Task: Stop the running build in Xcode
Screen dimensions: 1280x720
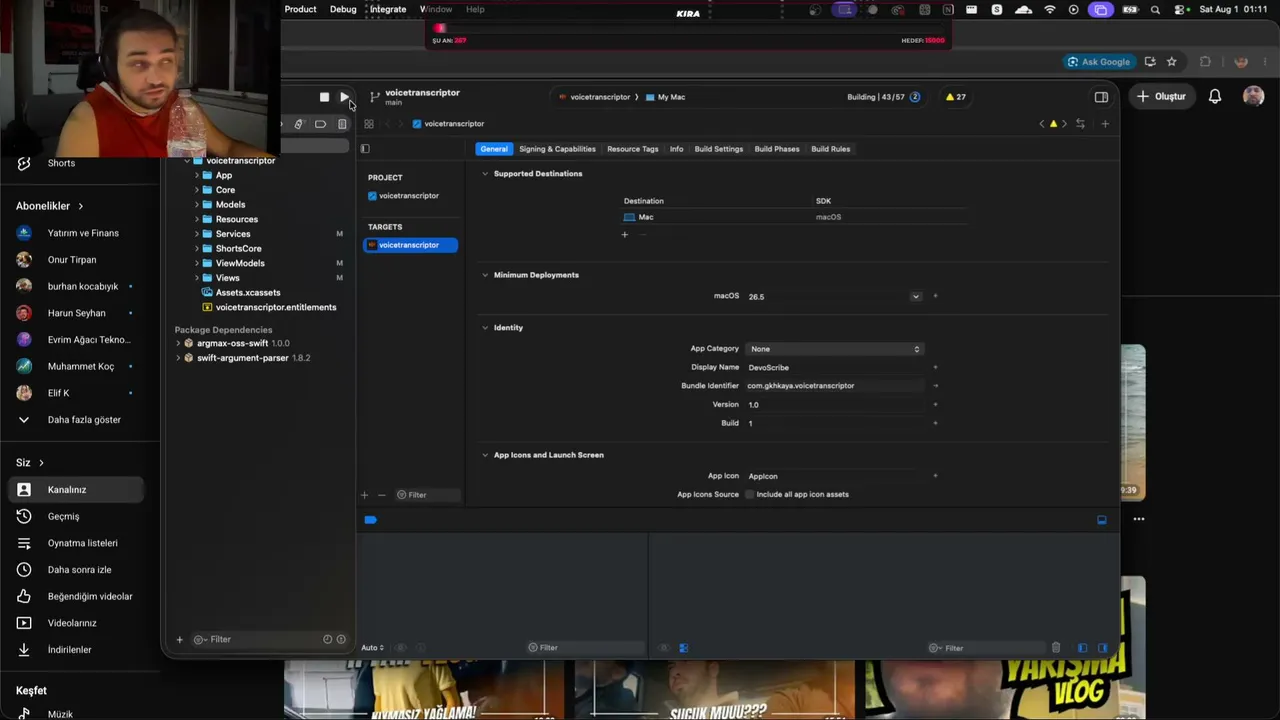Action: (x=324, y=97)
